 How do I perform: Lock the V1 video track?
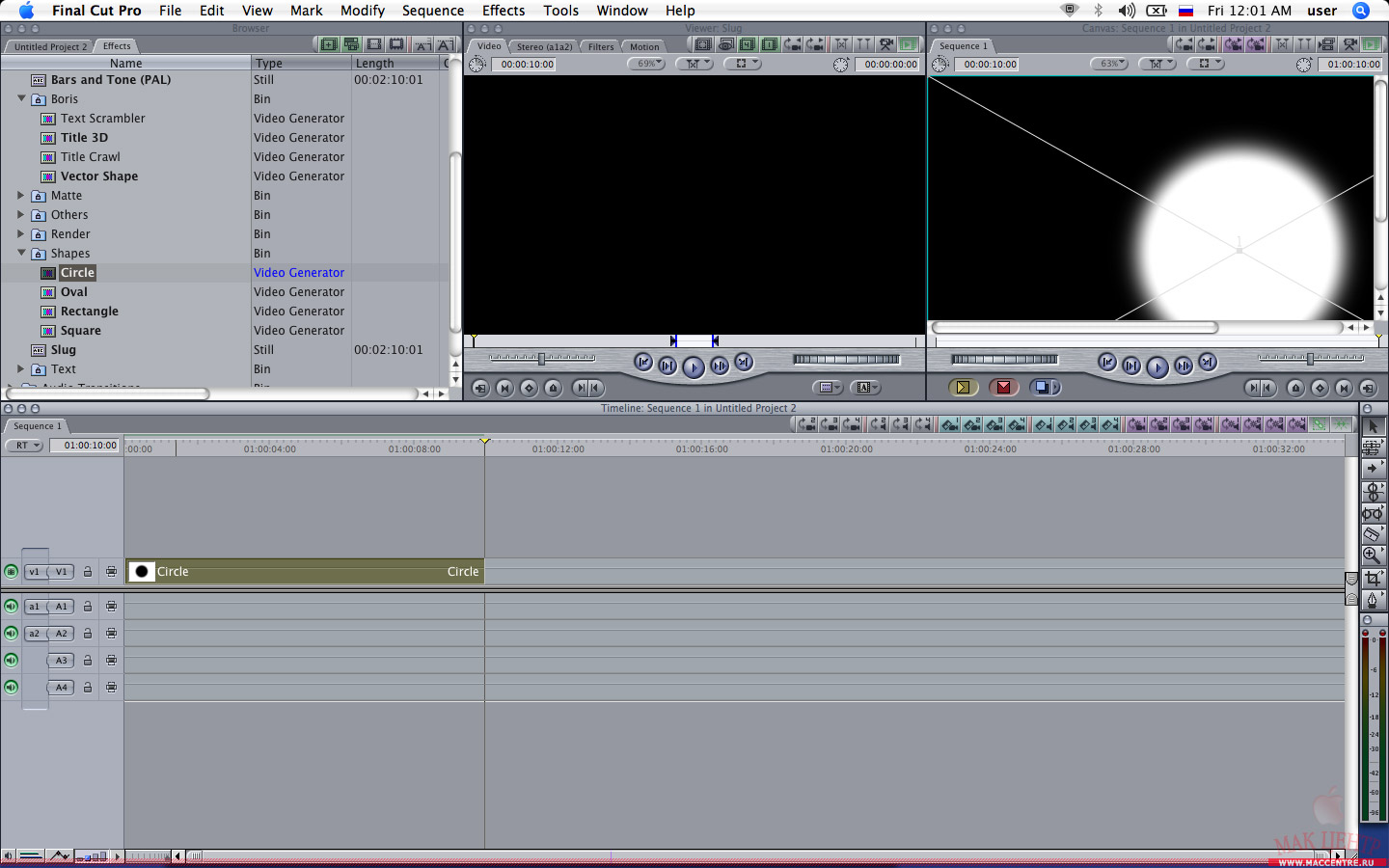[x=88, y=572]
